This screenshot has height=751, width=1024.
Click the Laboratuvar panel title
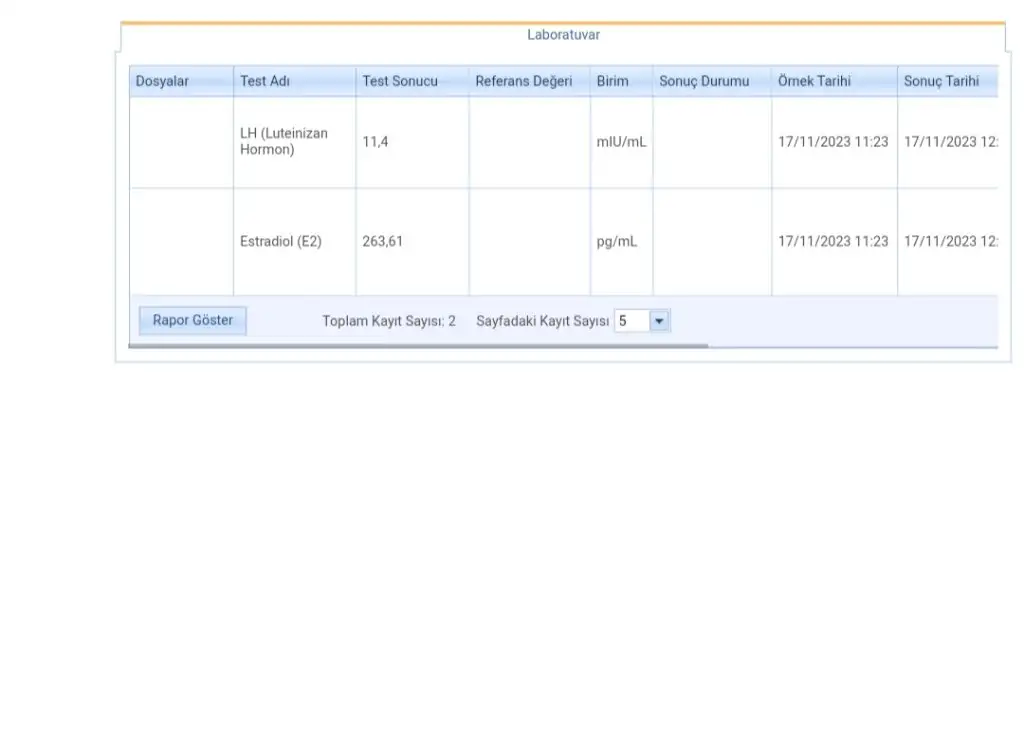(x=564, y=35)
